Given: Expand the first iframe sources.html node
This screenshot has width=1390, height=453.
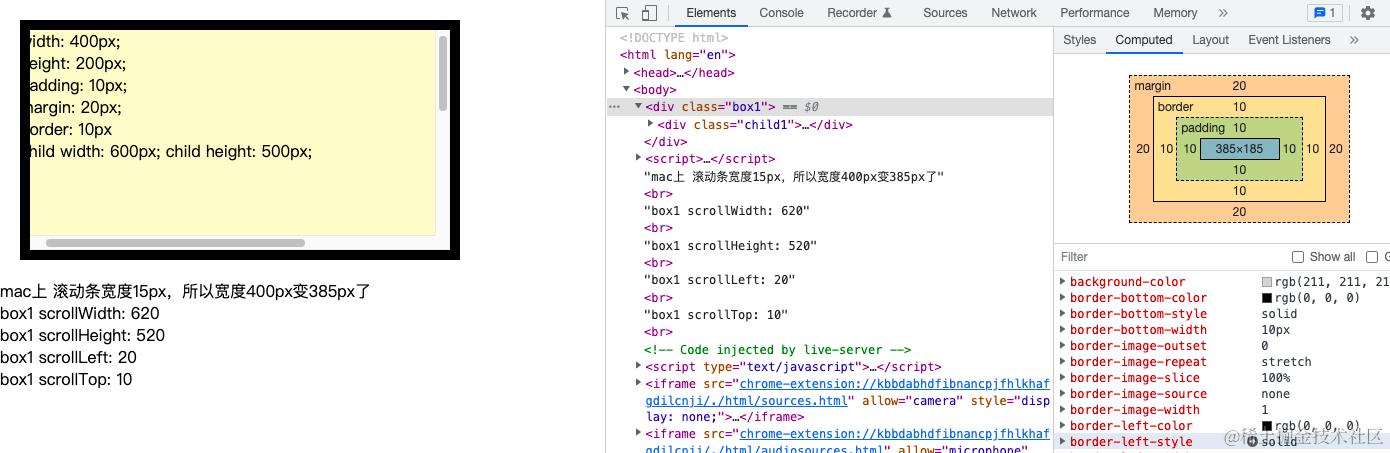Looking at the screenshot, I should click(639, 383).
